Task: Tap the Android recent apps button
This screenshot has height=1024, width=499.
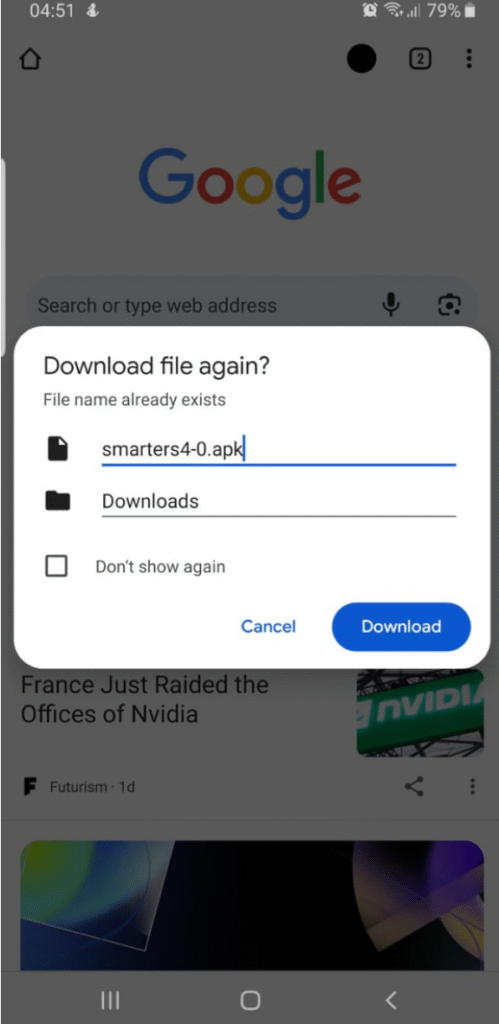Action: 110,999
